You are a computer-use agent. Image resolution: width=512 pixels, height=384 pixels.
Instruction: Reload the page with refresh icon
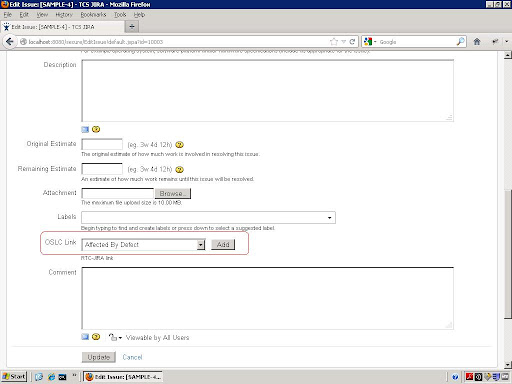tap(352, 42)
